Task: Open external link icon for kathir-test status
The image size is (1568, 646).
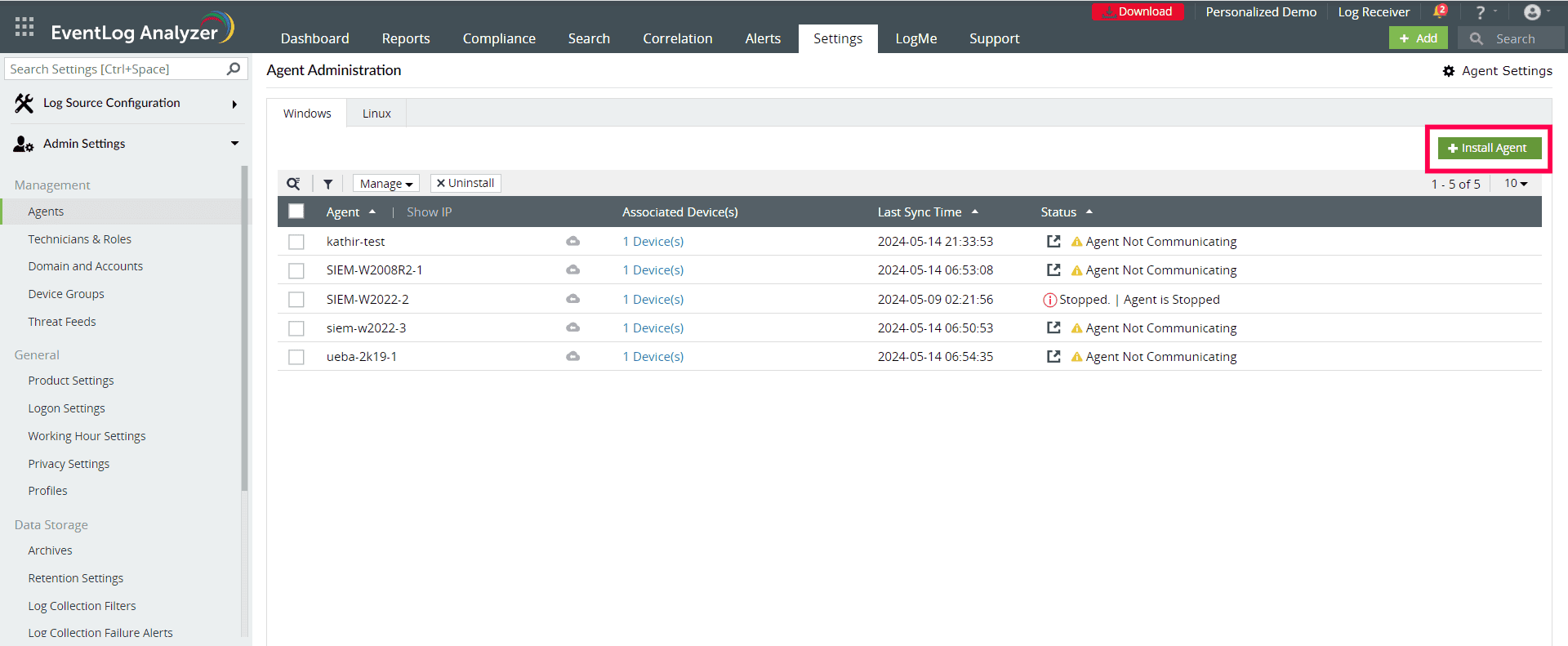Action: coord(1053,241)
